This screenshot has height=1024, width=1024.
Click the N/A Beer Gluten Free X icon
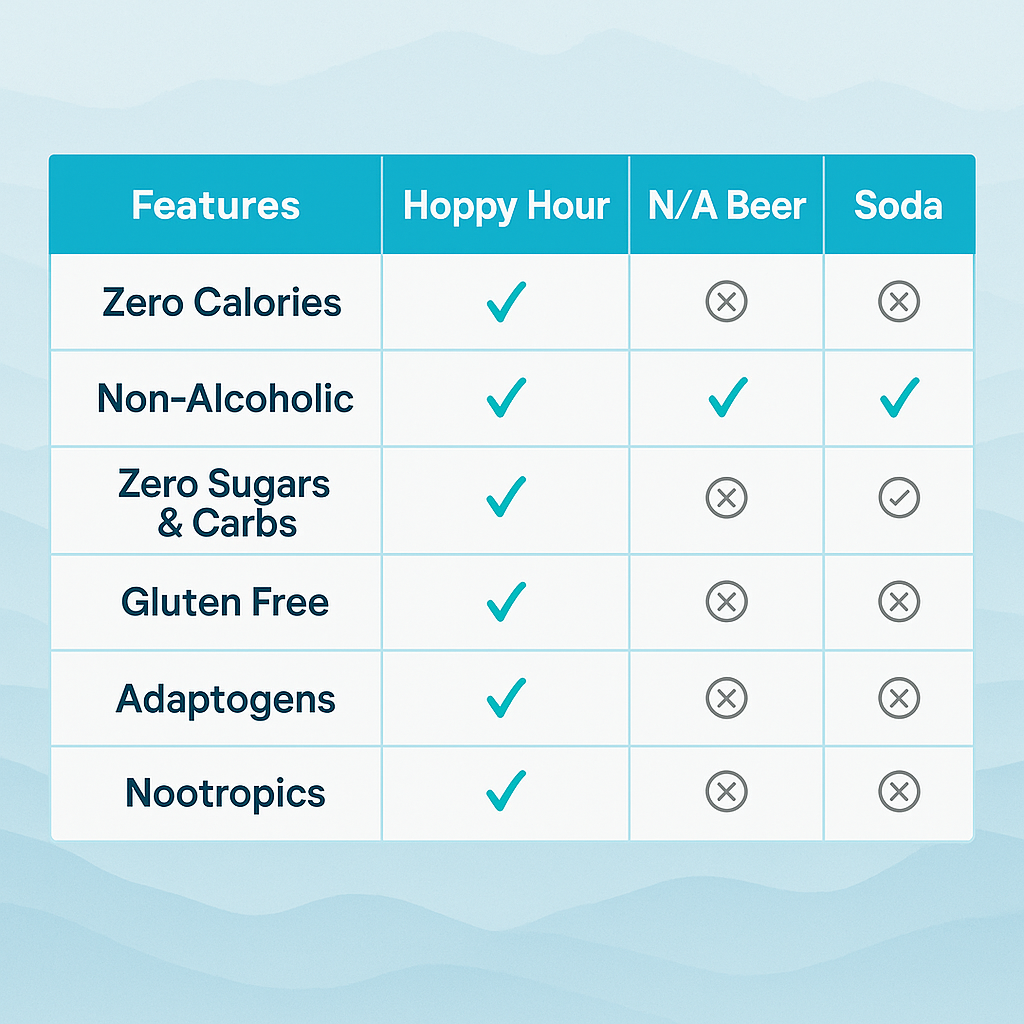[727, 602]
